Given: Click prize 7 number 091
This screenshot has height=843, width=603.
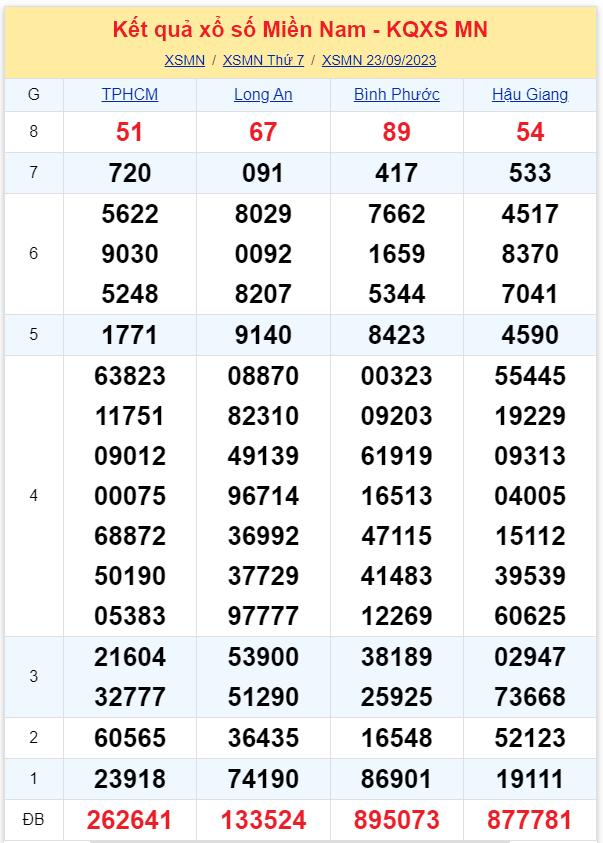Looking at the screenshot, I should (263, 173).
